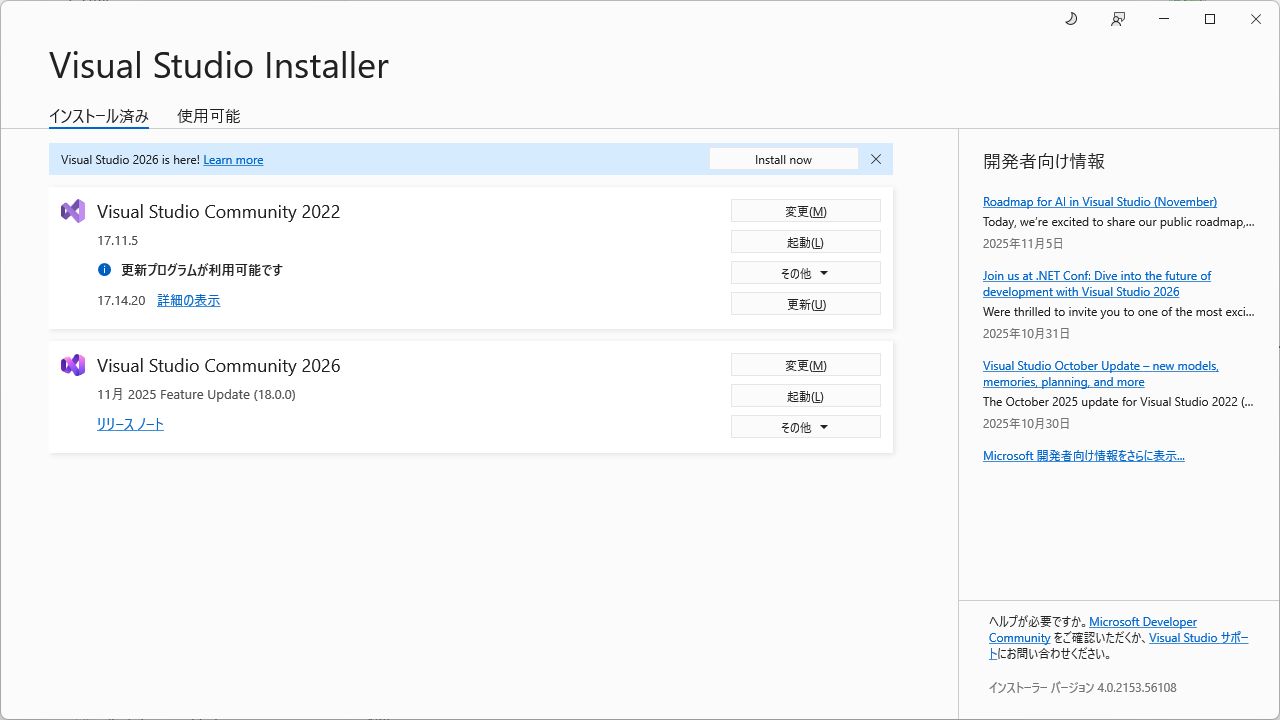Open 詳細の表示 link for version 17.14.20
This screenshot has height=720, width=1280.
point(188,300)
